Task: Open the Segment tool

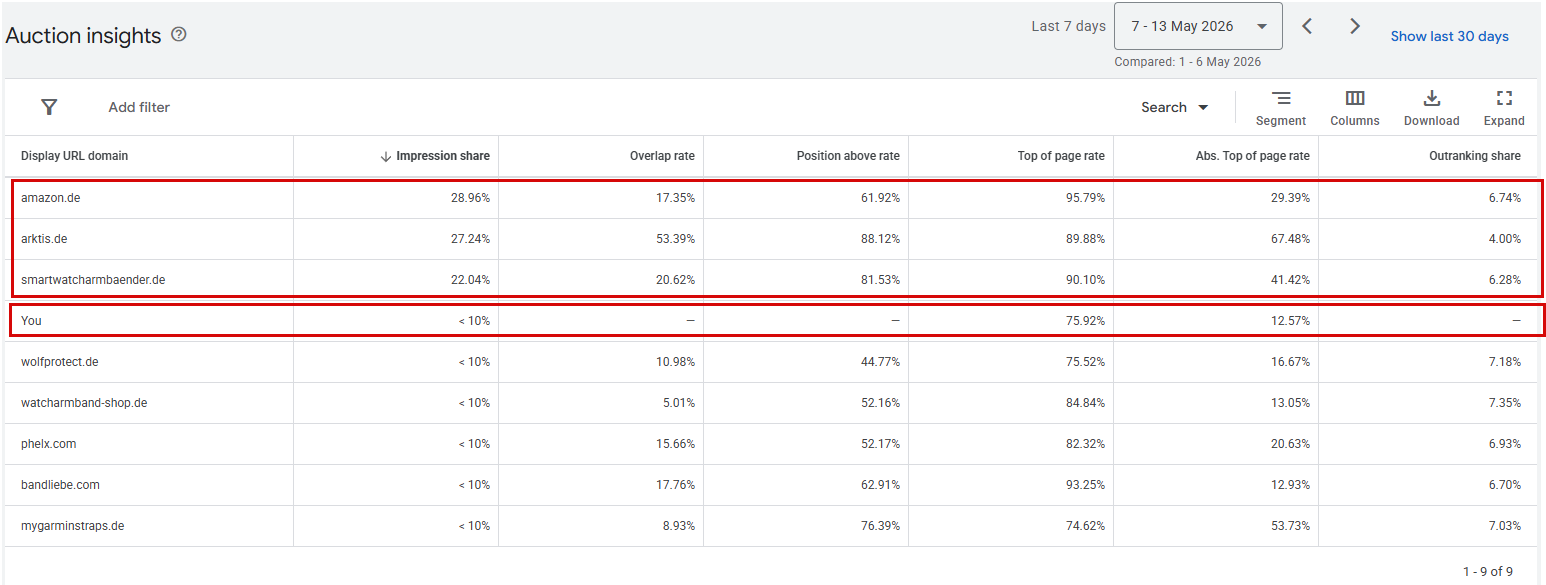Action: (x=1281, y=108)
